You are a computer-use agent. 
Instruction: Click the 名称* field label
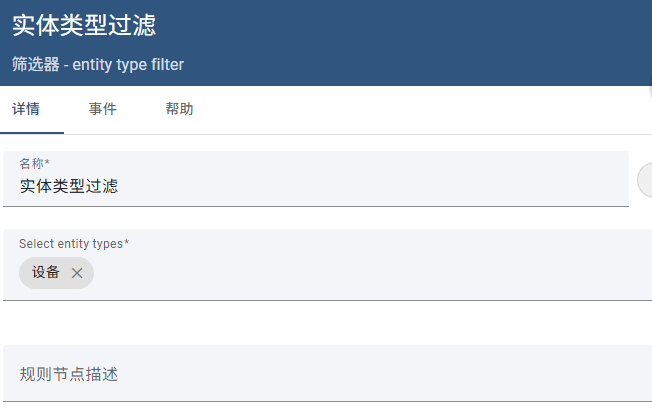[x=35, y=163]
